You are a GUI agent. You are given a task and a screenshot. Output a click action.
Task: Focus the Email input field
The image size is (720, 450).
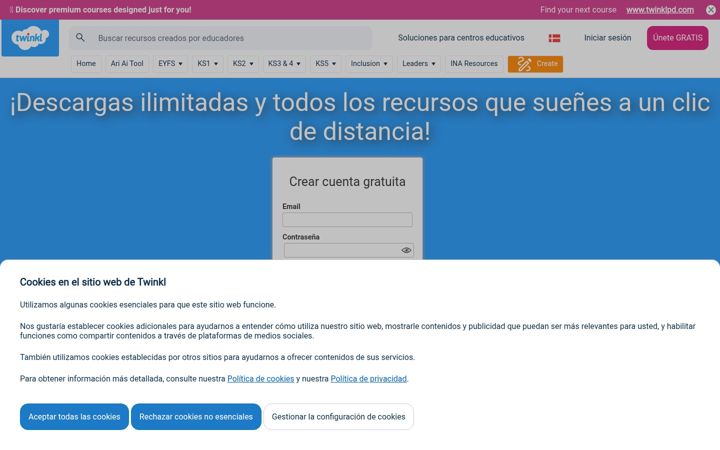347,219
